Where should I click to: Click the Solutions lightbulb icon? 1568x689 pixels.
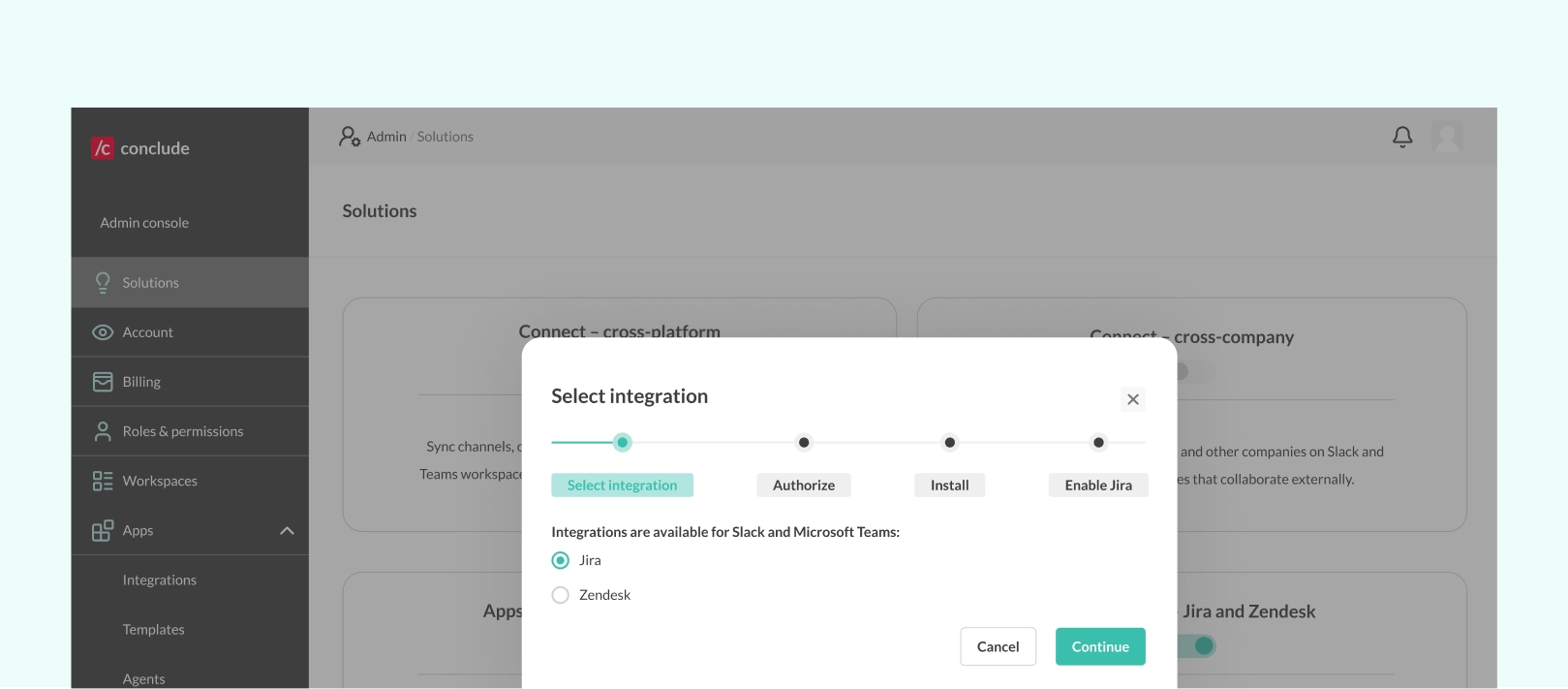point(103,283)
